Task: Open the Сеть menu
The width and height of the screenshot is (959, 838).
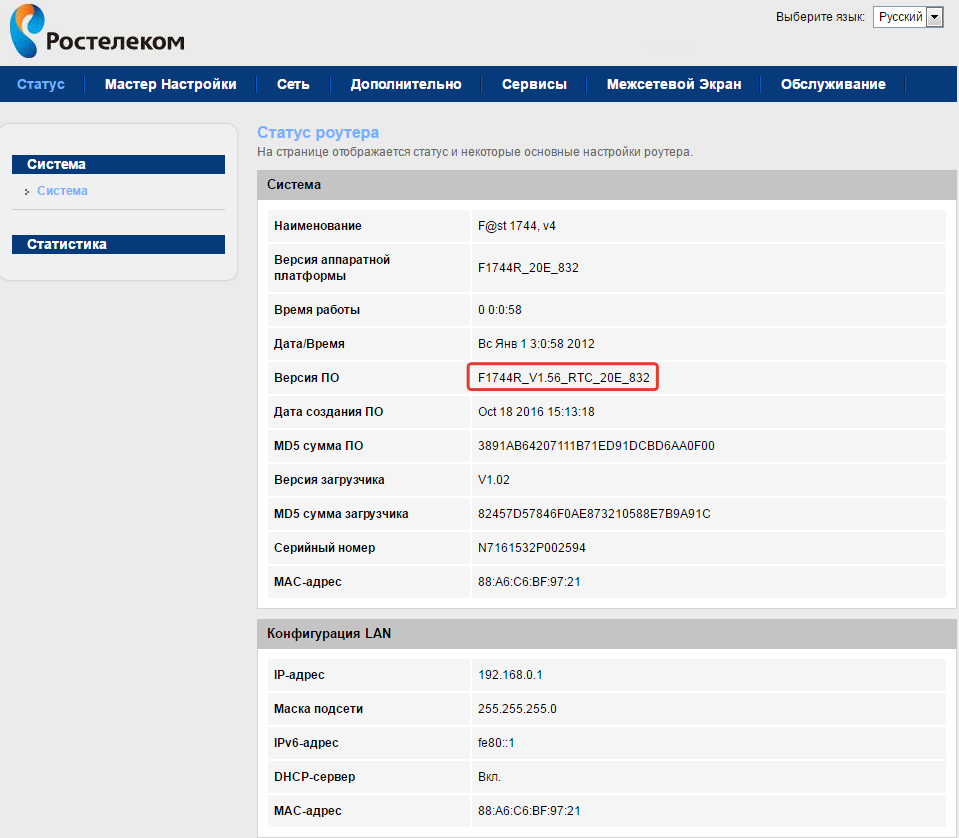Action: [293, 84]
